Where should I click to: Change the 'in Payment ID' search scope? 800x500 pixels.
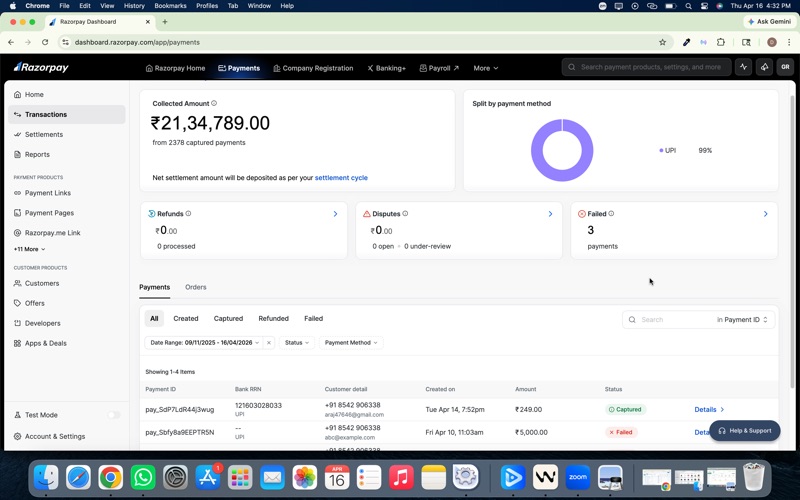[742, 319]
